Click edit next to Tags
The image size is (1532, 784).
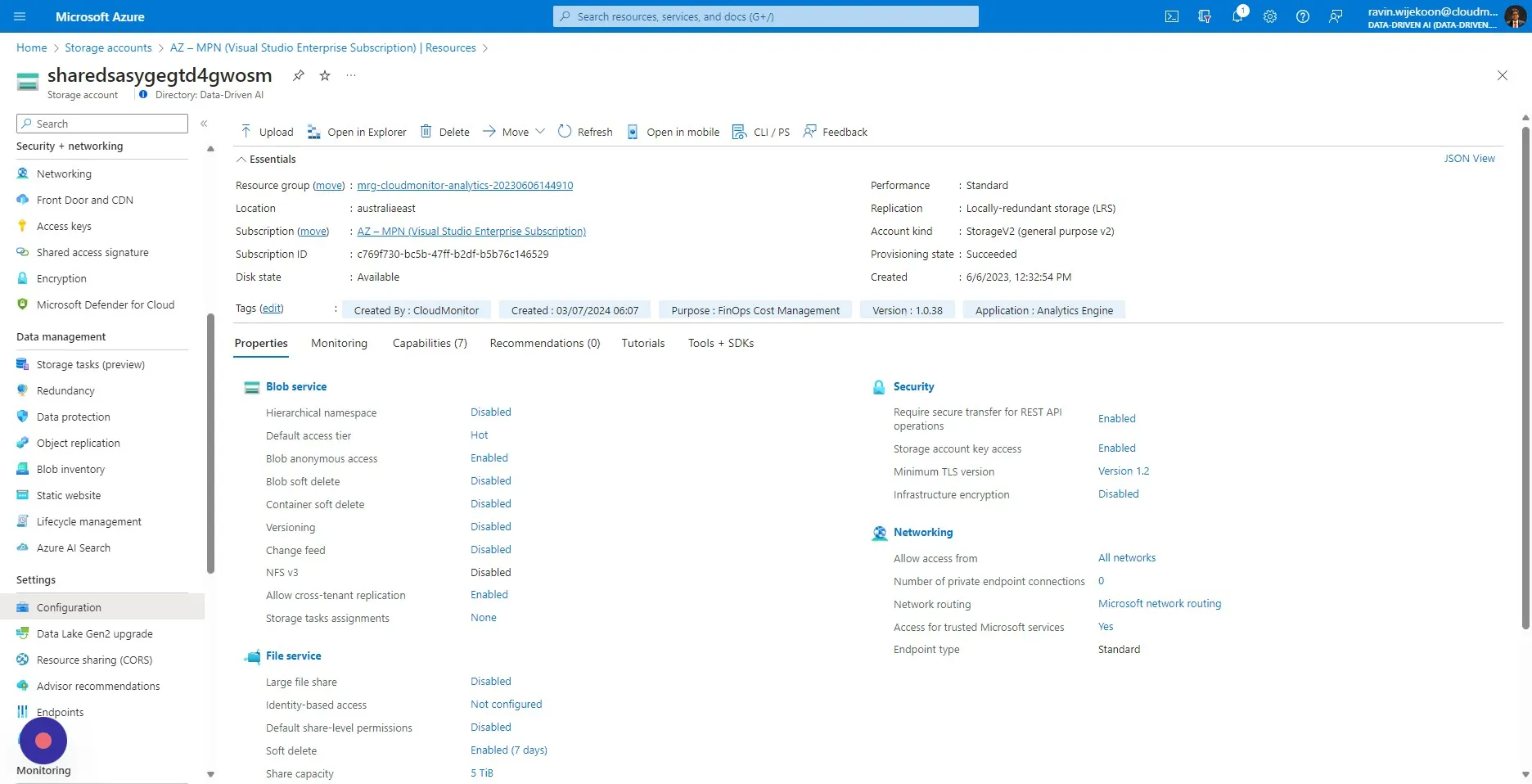(x=271, y=309)
